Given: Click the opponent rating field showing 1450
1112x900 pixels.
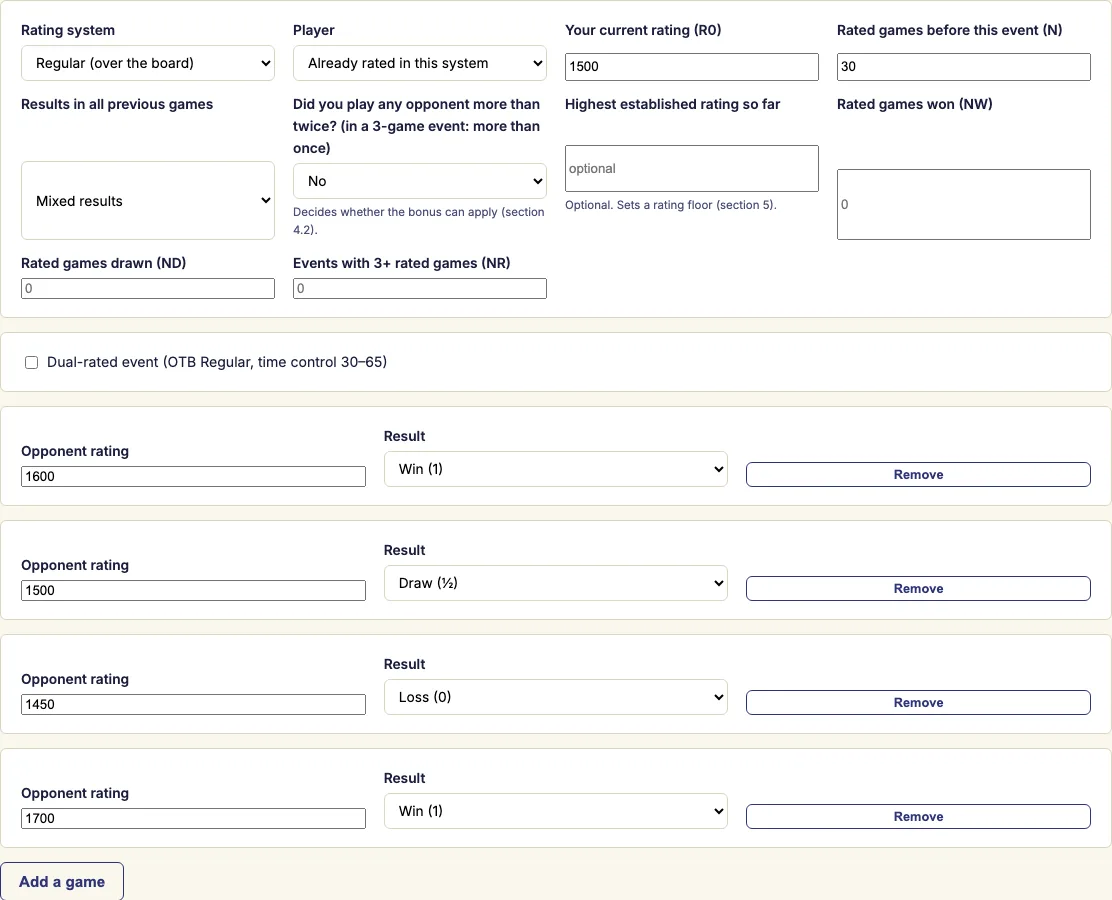Looking at the screenshot, I should pos(193,704).
